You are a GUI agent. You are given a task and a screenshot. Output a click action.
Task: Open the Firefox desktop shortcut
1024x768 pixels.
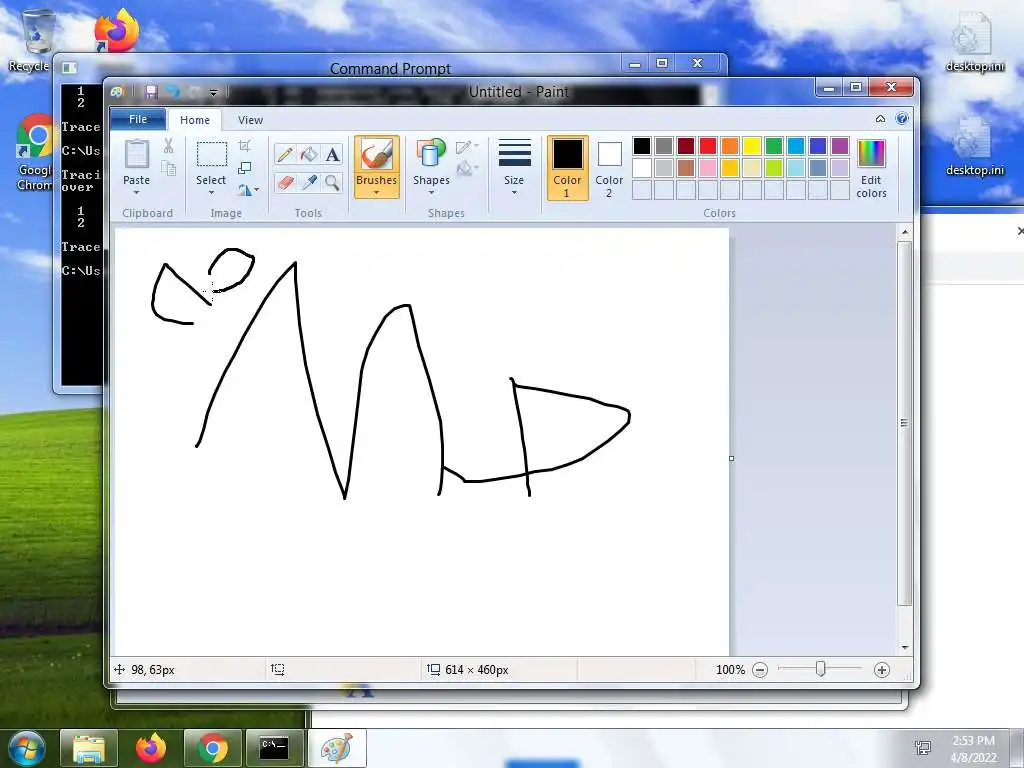point(116,29)
